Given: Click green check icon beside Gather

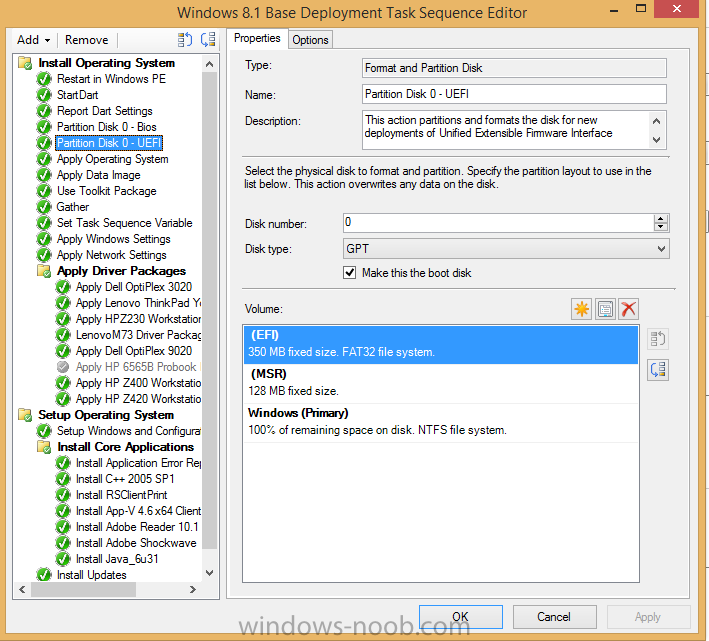Looking at the screenshot, I should (x=44, y=207).
